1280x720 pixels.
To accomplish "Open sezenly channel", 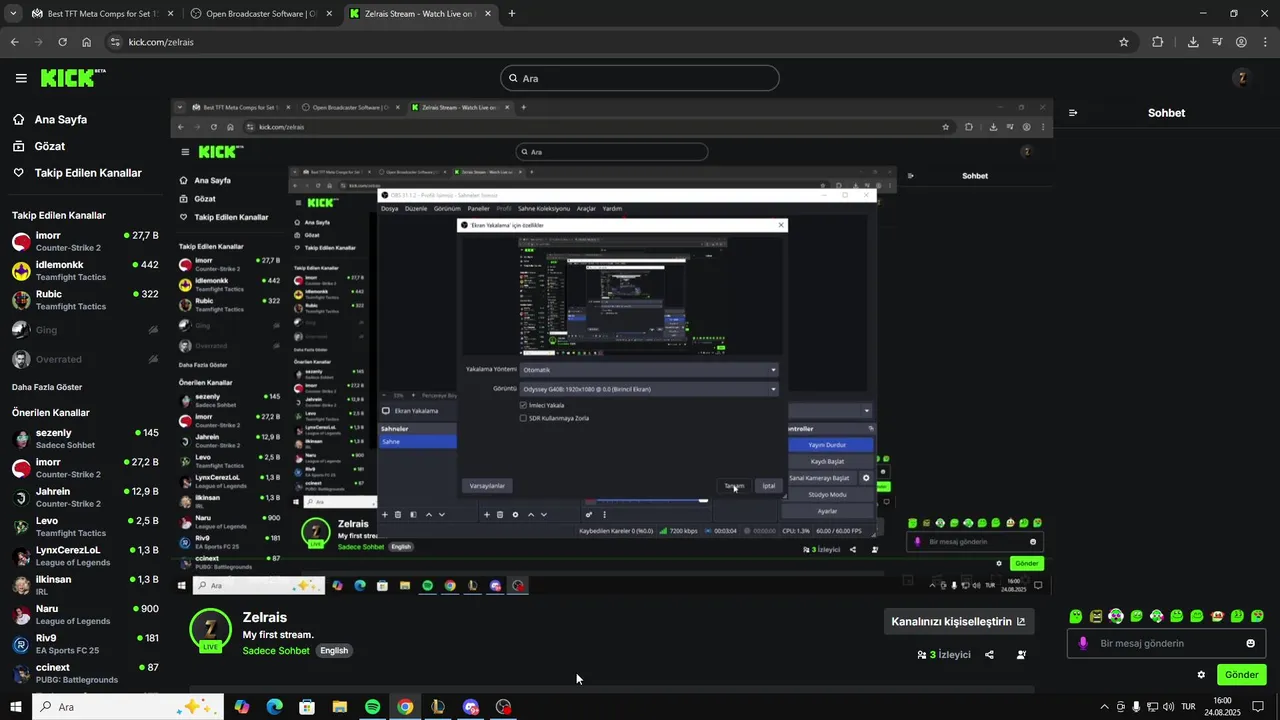I will pos(85,439).
